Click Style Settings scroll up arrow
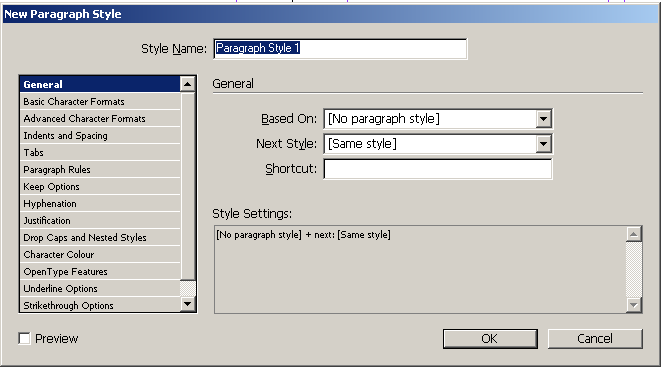661x367 pixels. click(634, 234)
